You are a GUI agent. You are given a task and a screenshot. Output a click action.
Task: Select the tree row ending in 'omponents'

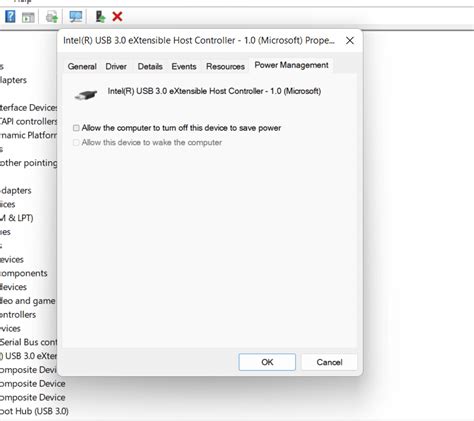24,273
